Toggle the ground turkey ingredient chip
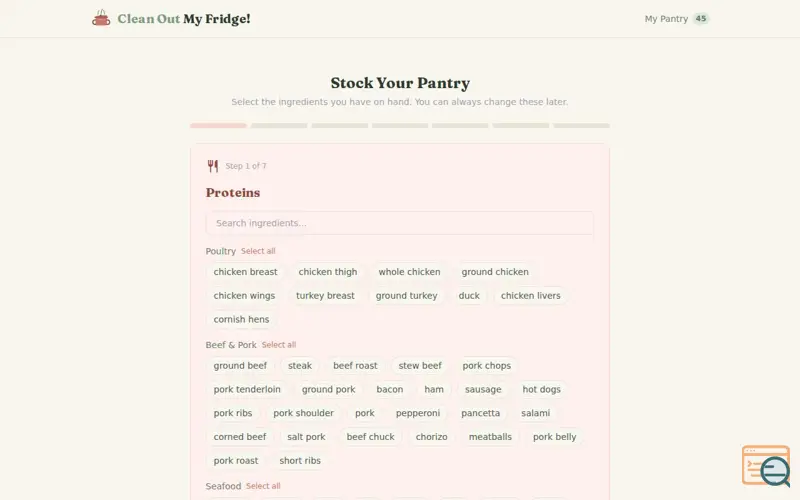The width and height of the screenshot is (800, 500). 406,296
